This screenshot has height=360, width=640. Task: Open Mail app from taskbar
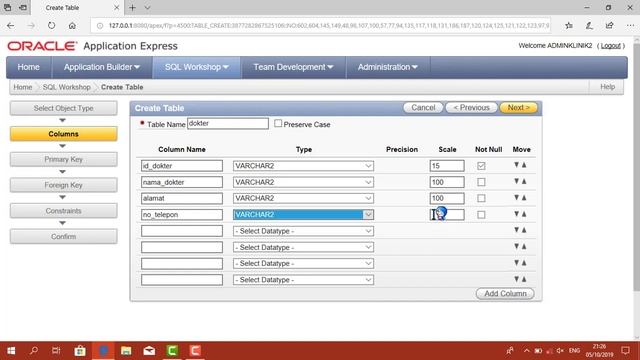pos(149,351)
